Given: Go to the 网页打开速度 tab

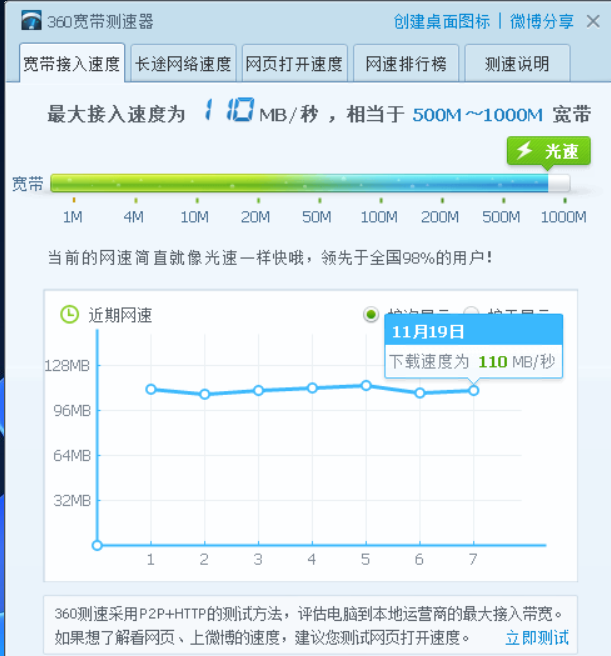Looking at the screenshot, I should [295, 64].
